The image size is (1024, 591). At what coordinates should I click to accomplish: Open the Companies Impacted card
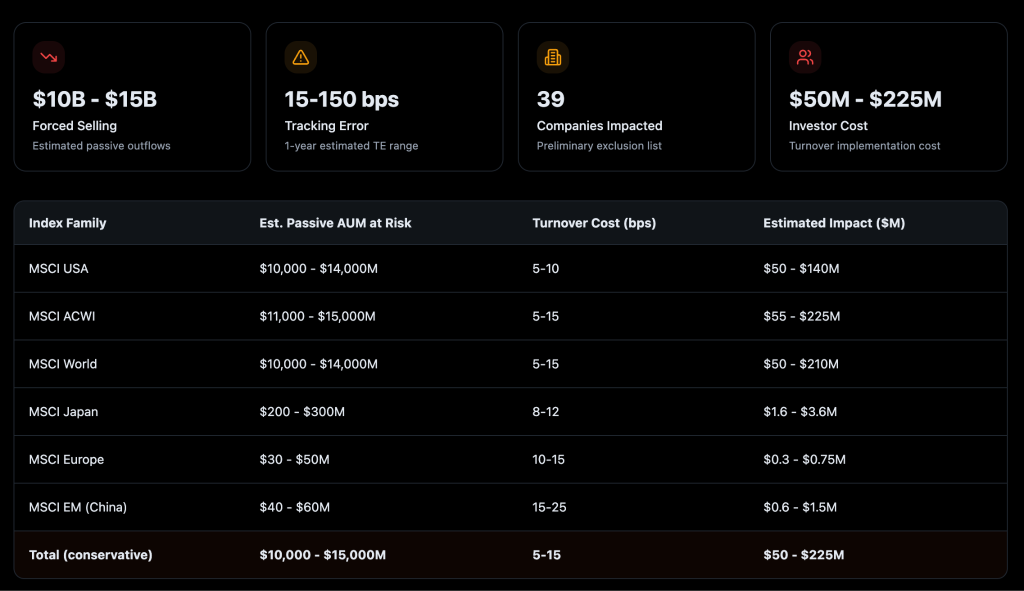coord(636,96)
